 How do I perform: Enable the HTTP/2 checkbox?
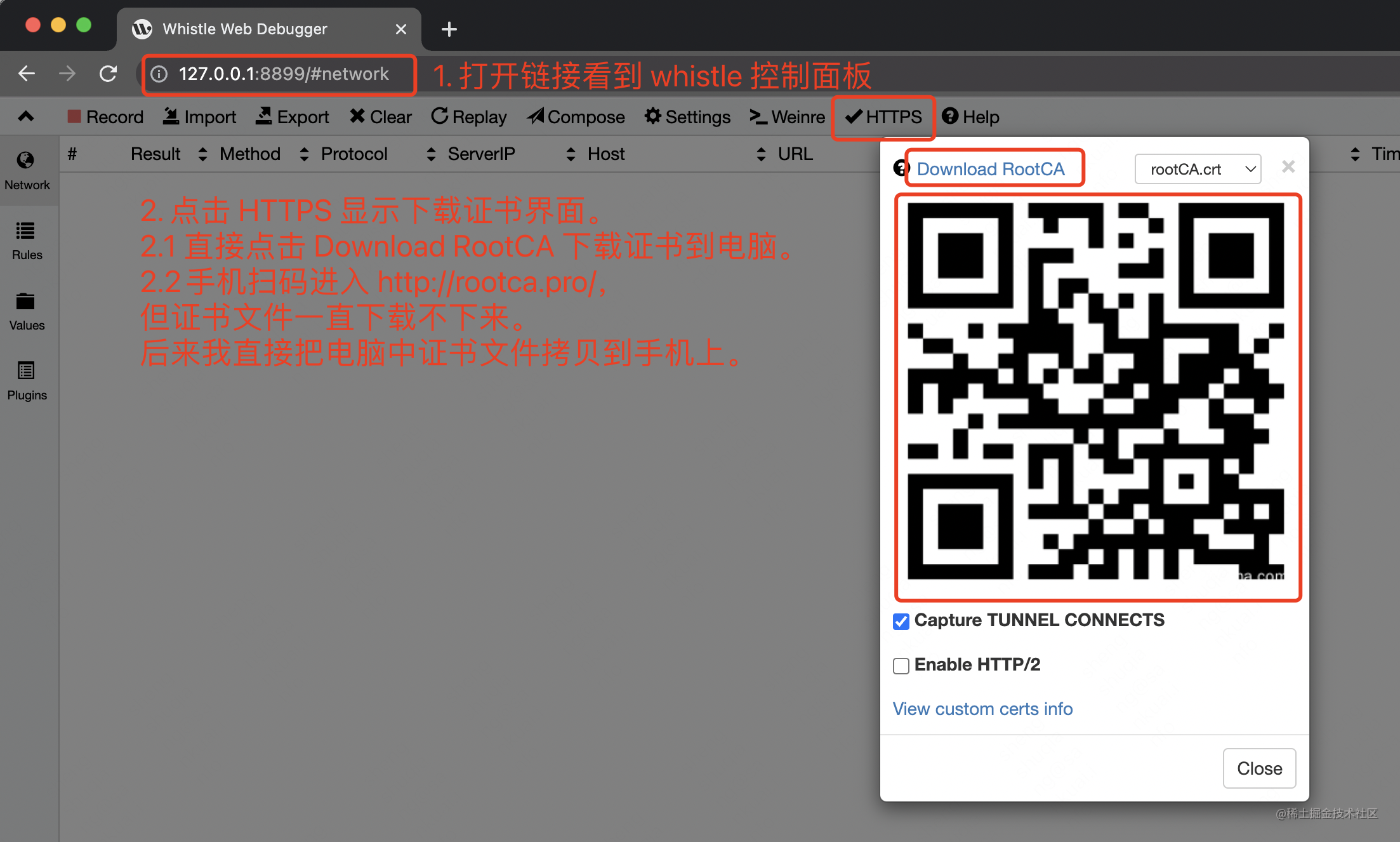tap(901, 665)
